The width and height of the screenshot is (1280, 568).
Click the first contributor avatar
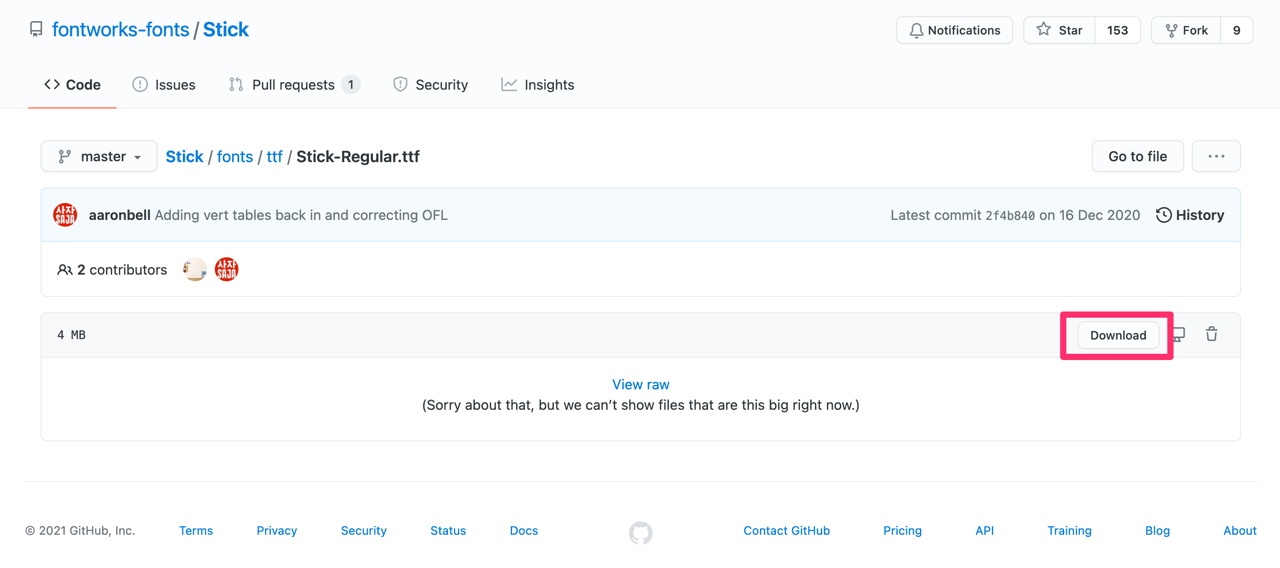point(195,269)
